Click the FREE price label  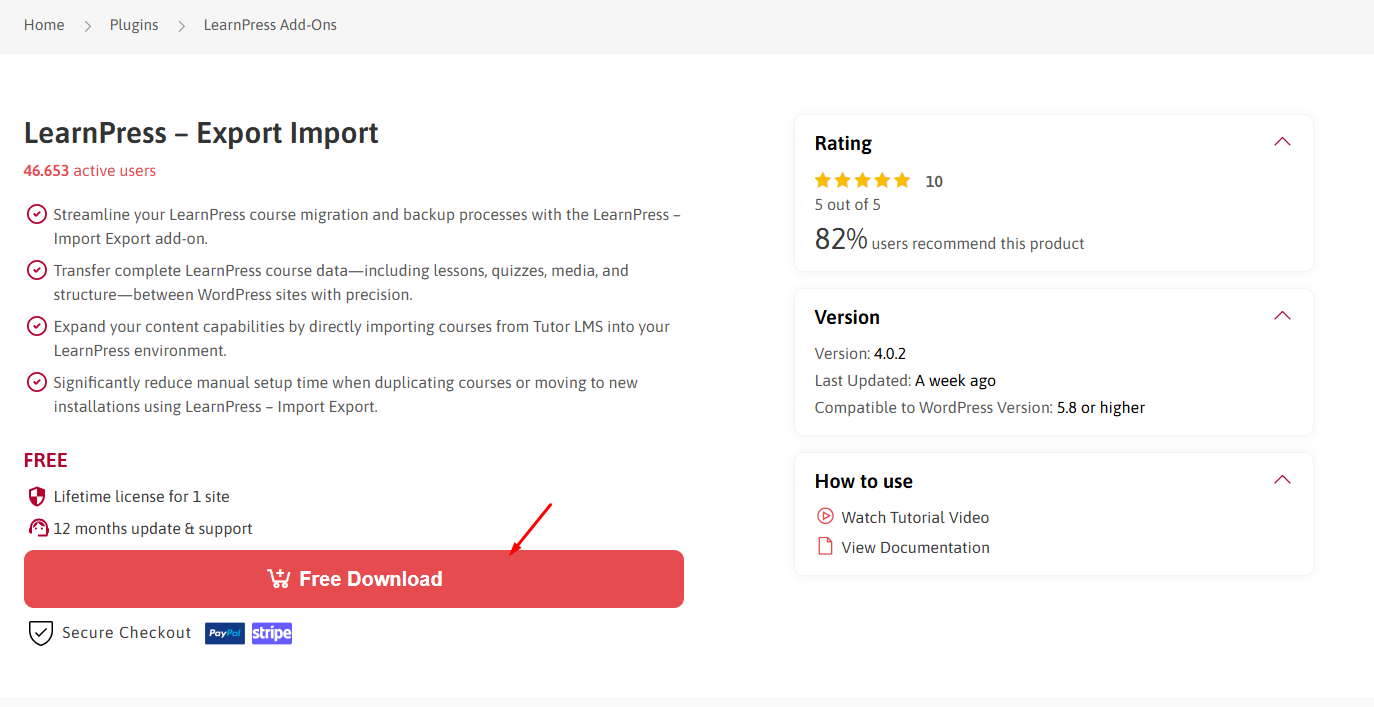tap(46, 460)
